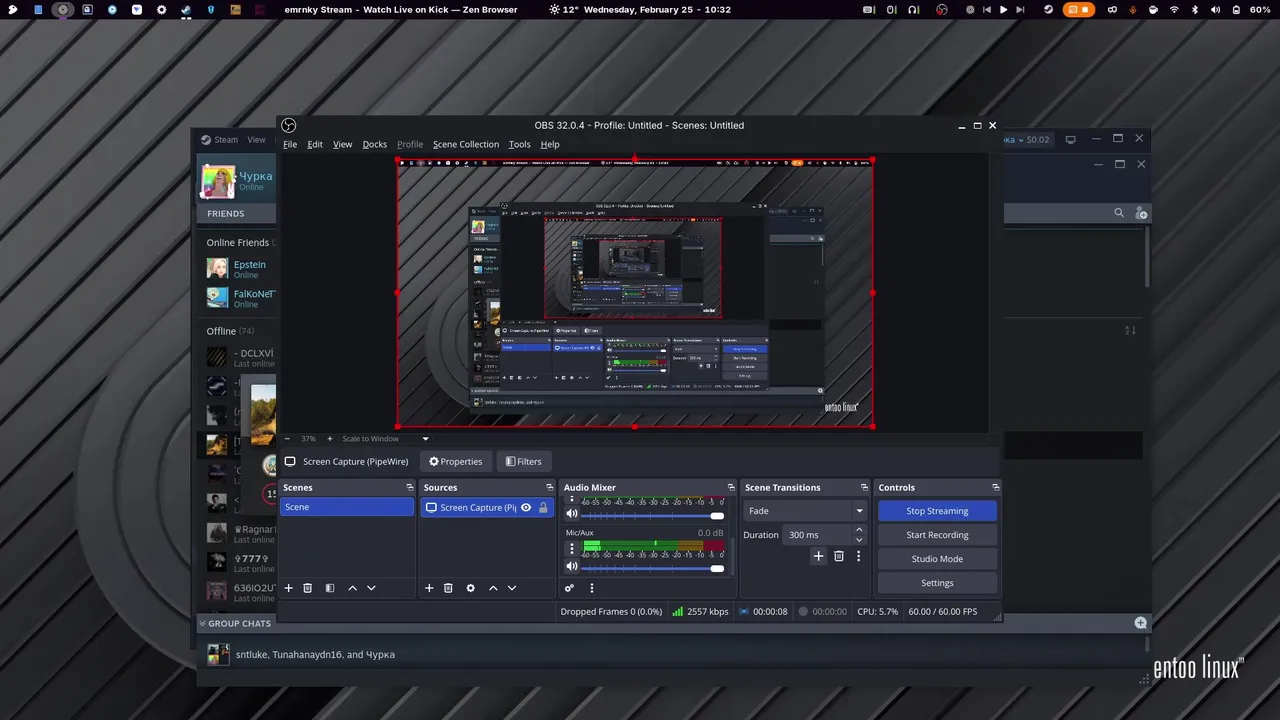Viewport: 1280px width, 720px height.
Task: Move scene down arrow in Scenes dock
Action: (x=371, y=588)
